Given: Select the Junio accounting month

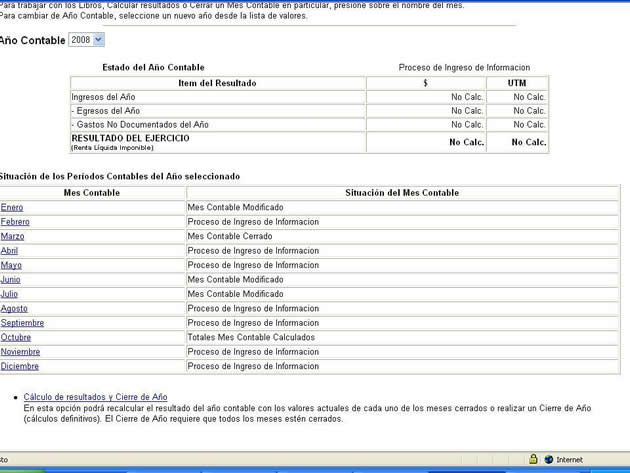Looking at the screenshot, I should [x=10, y=280].
